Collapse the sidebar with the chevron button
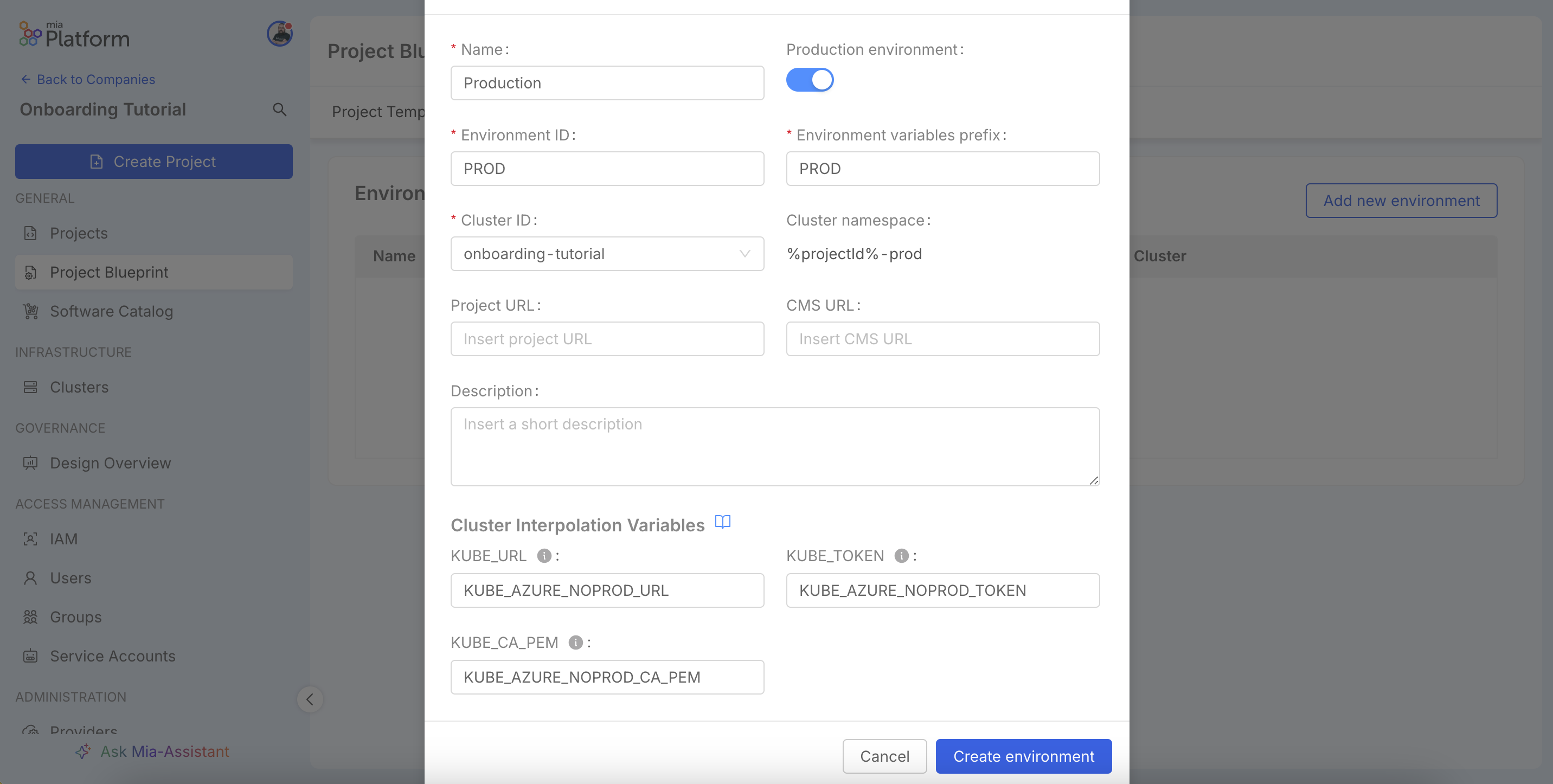The width and height of the screenshot is (1553, 784). tap(310, 699)
